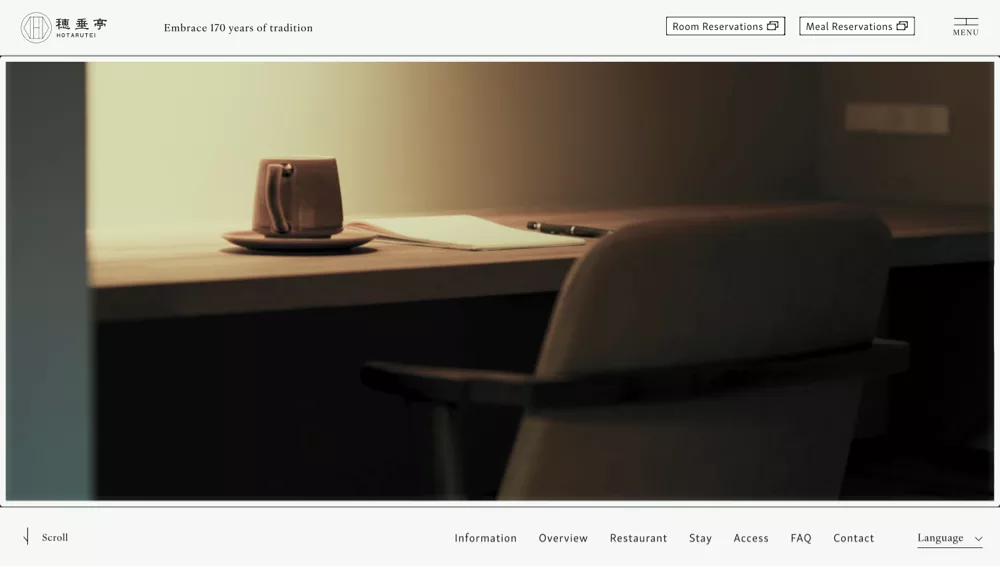Open Meal Reservations button
1000x567 pixels.
[x=857, y=26]
